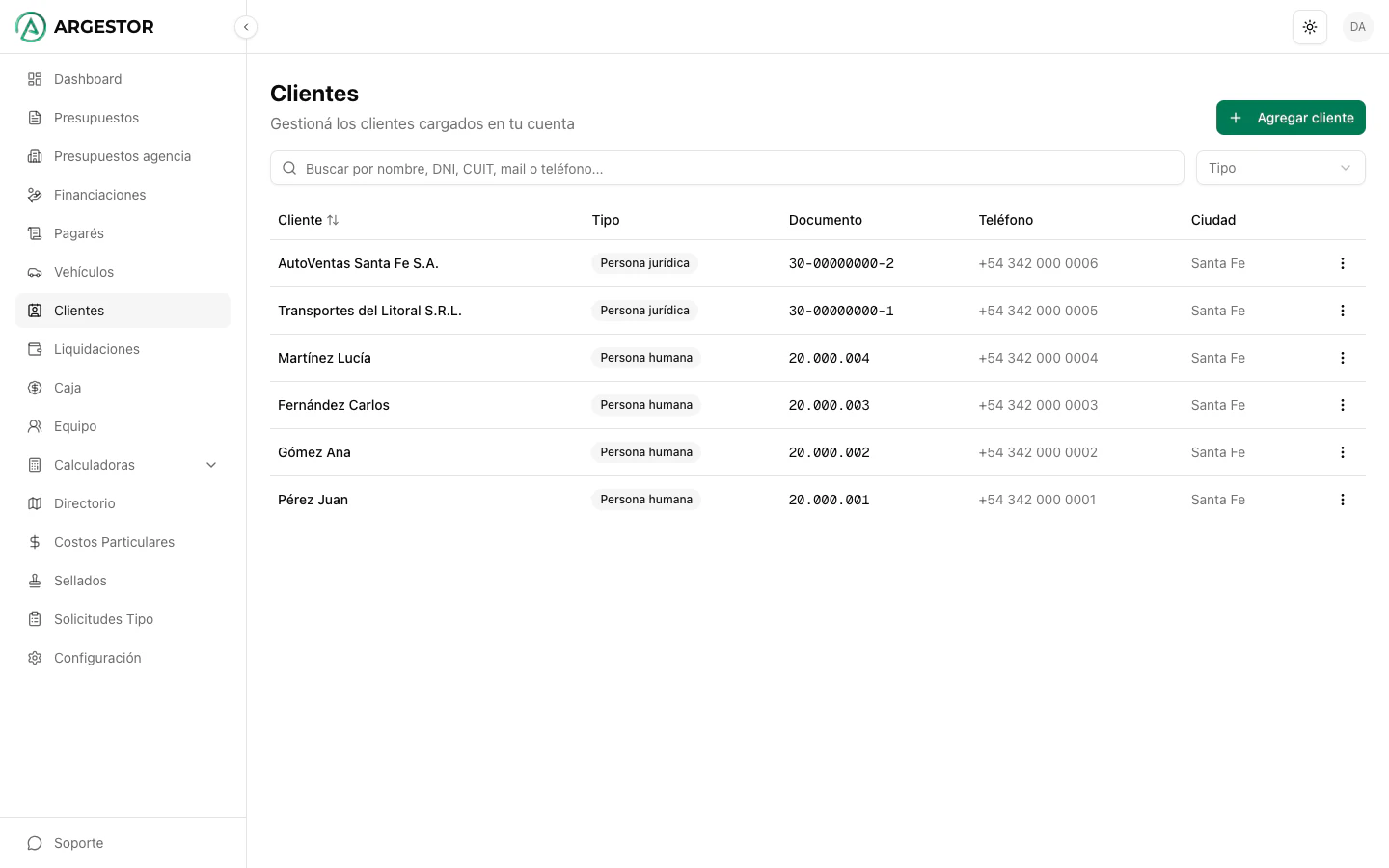Click the Soporte chat bubble icon
Viewport: 1389px width, 868px height.
pyautogui.click(x=35, y=843)
